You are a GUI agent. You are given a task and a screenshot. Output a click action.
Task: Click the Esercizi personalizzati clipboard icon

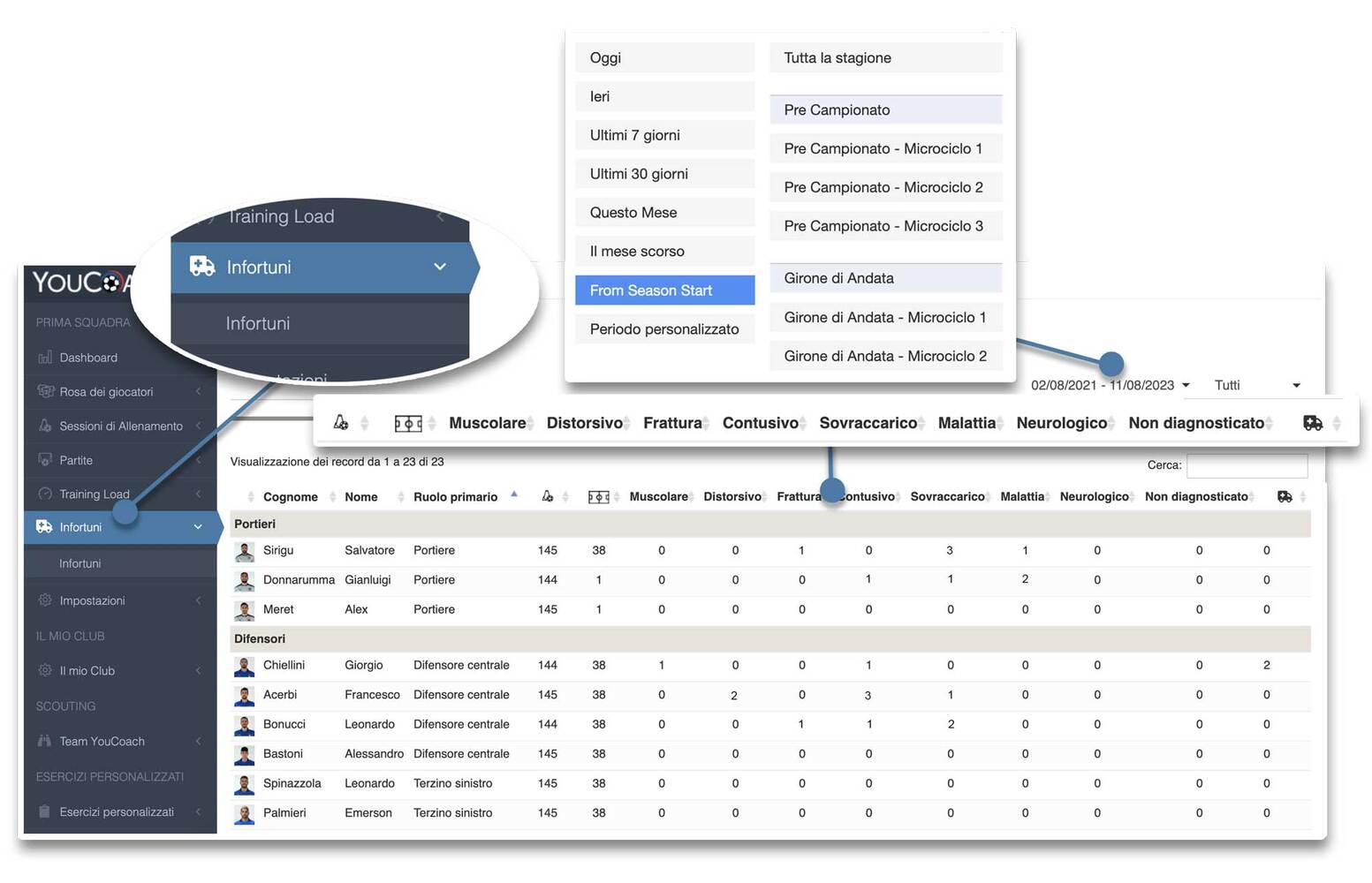click(x=45, y=811)
